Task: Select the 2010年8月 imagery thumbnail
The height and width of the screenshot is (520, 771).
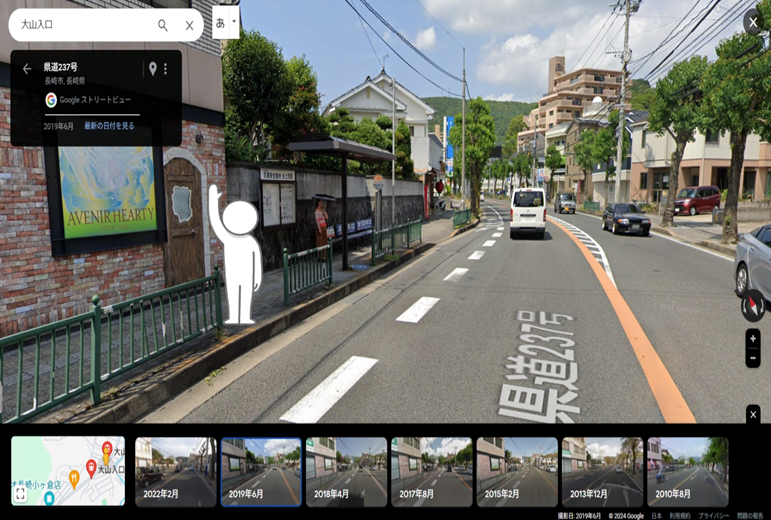Action: pyautogui.click(x=687, y=471)
